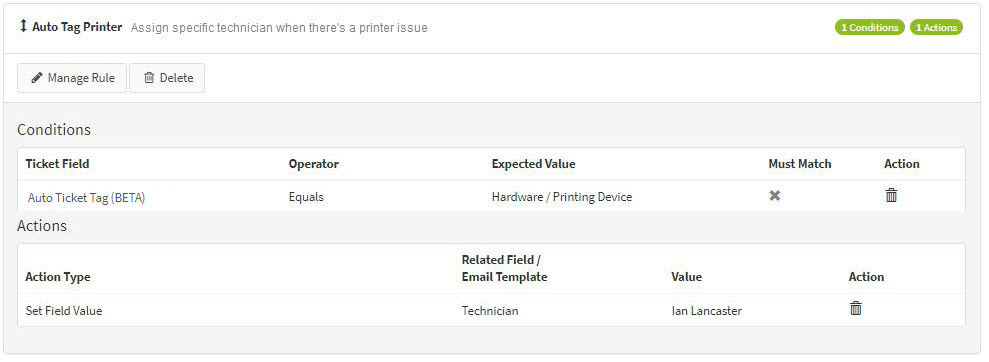Delete the Auto Ticket Tag condition via trash icon
Image resolution: width=989 pixels, height=362 pixels.
pyautogui.click(x=891, y=195)
